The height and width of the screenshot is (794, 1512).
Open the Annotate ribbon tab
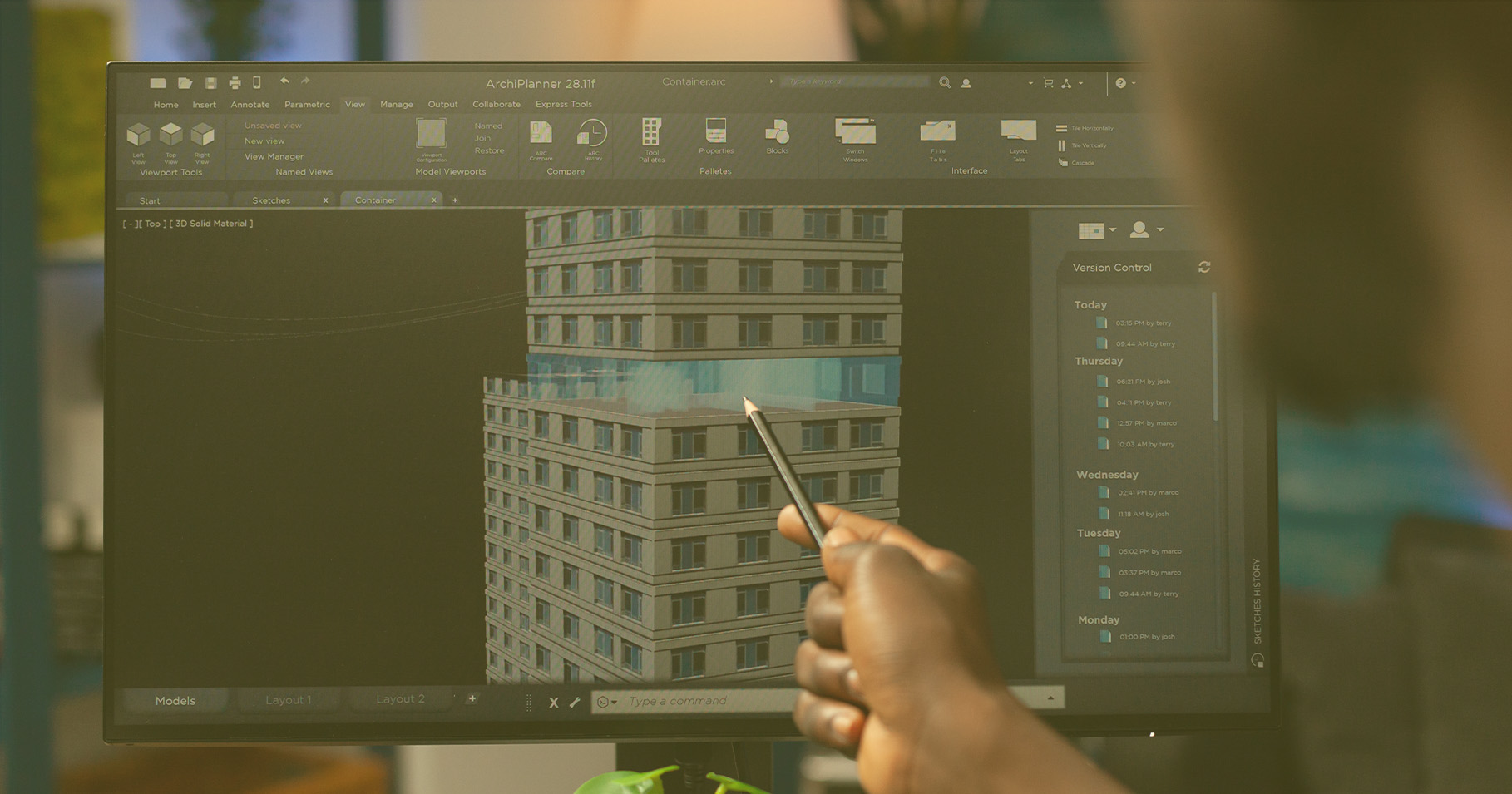point(250,105)
